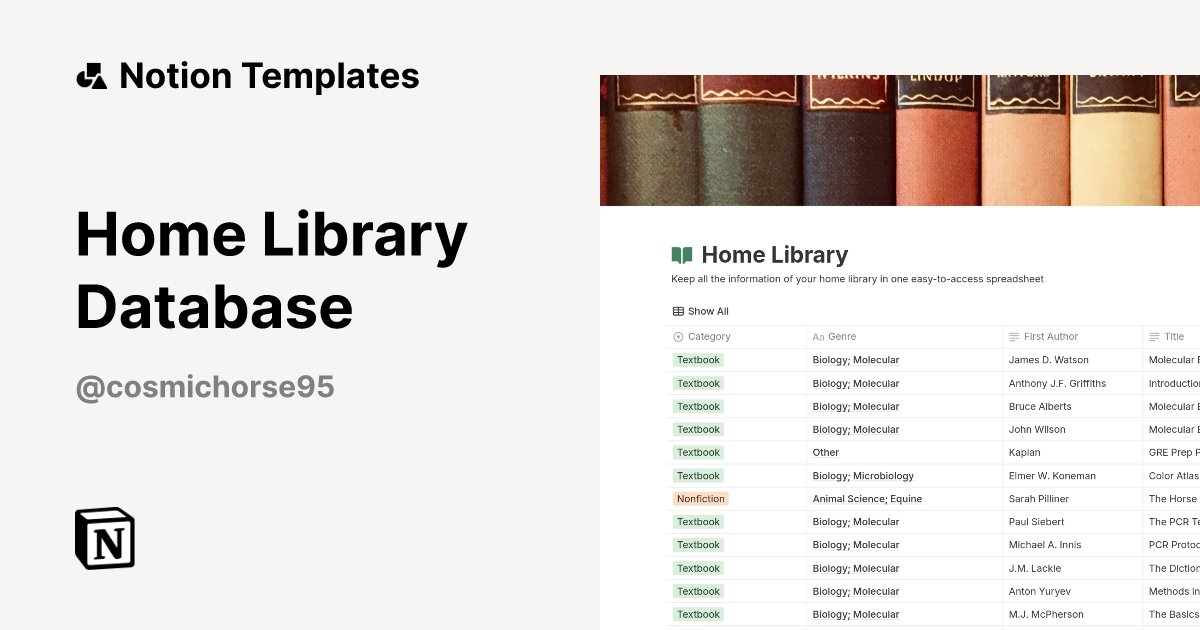Screen dimensions: 1200x630
Task: Select the Nonfiction tag in the Category column
Action: [700, 498]
